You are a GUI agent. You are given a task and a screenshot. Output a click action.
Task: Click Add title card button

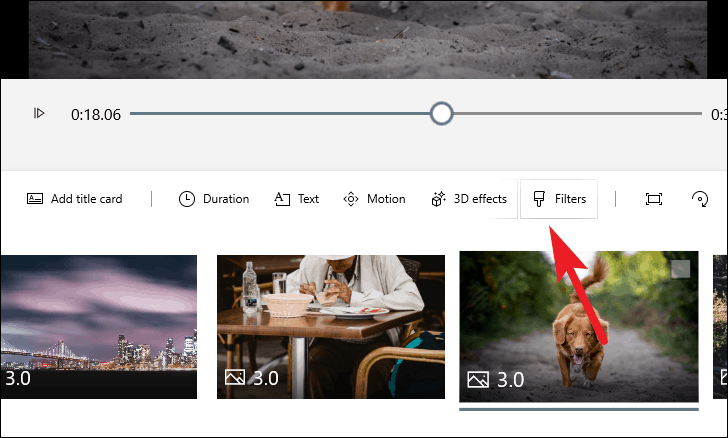pos(74,199)
